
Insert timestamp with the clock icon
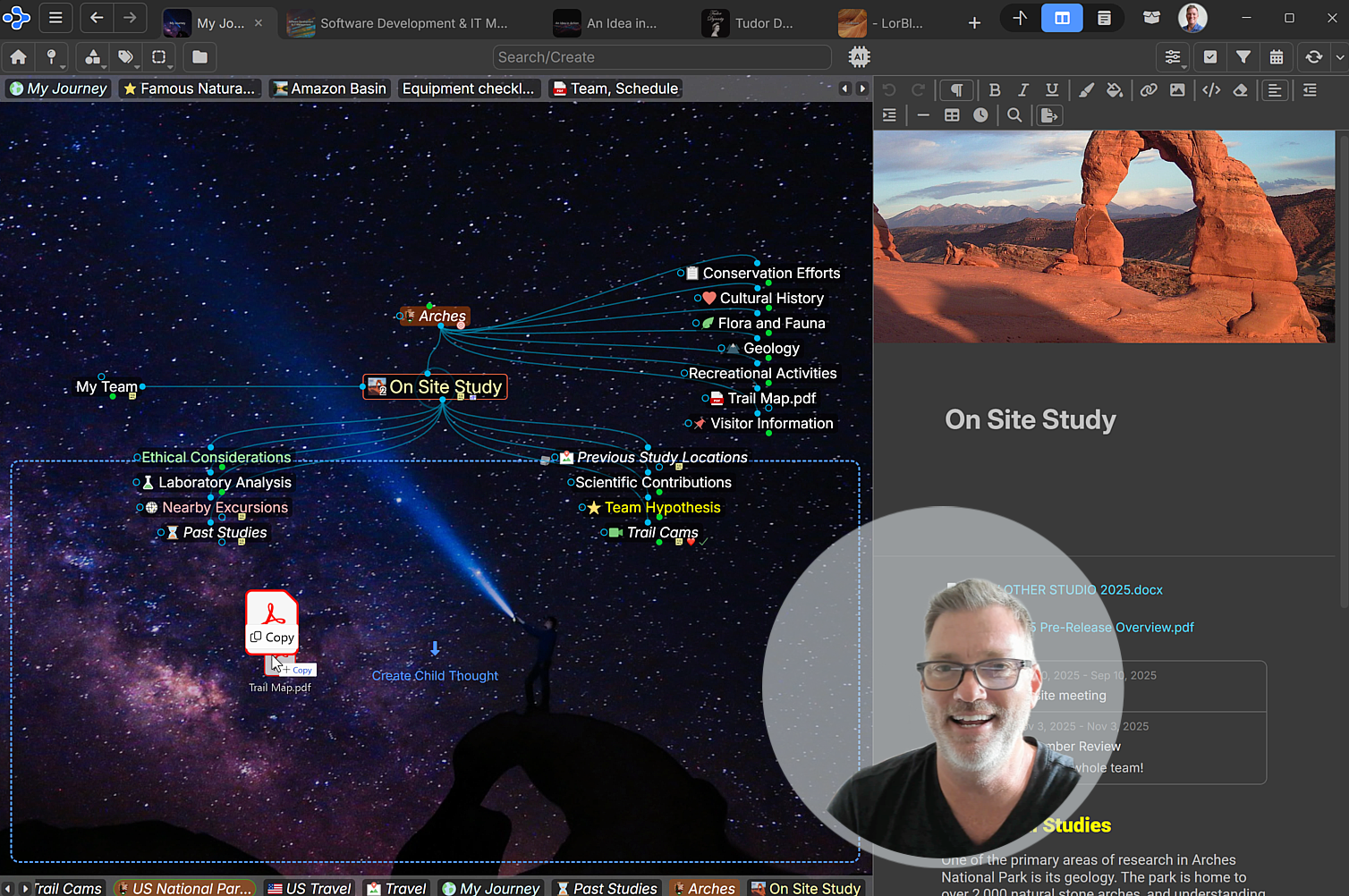pyautogui.click(x=980, y=115)
